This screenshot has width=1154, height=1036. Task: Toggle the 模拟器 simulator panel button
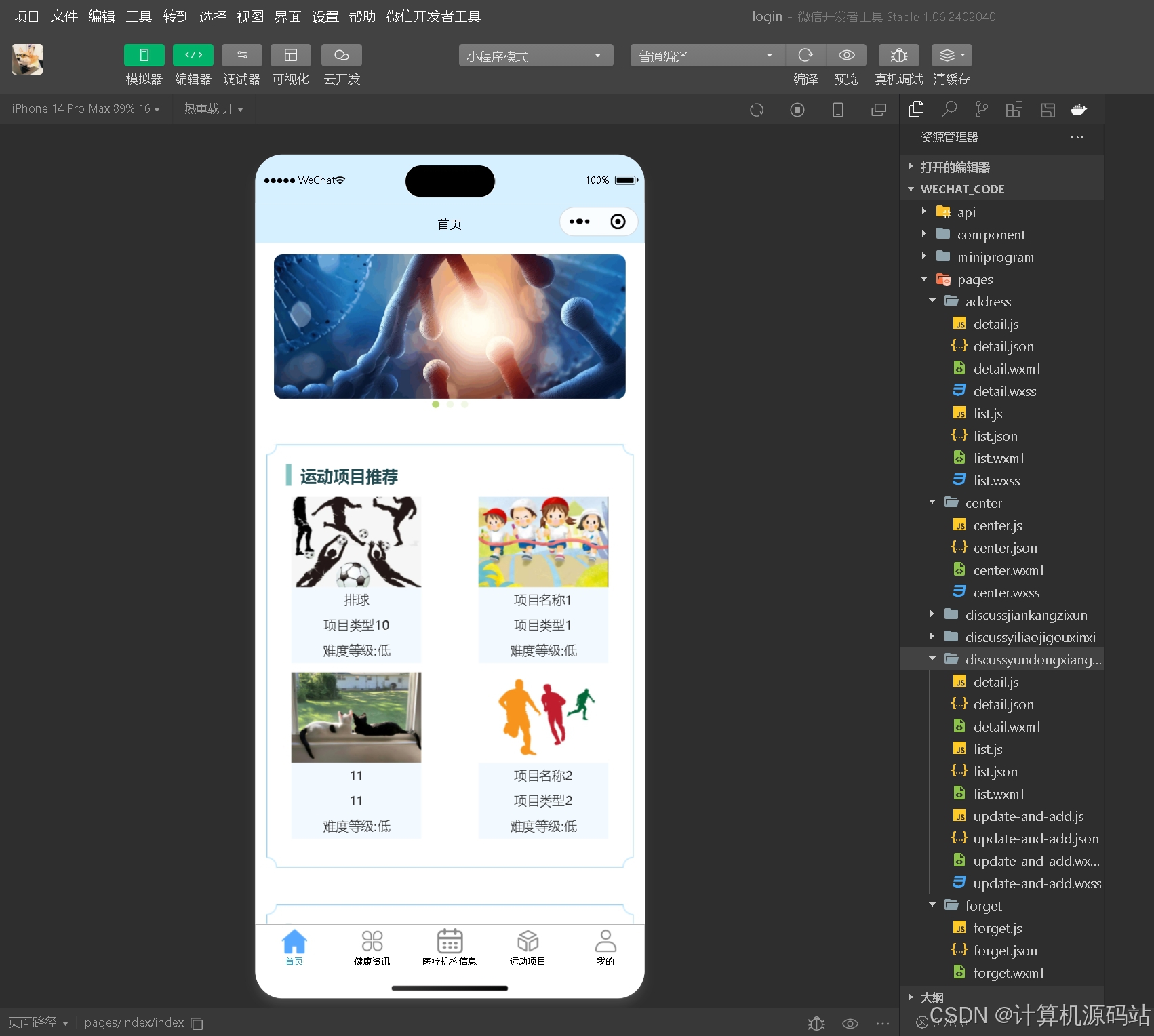tap(144, 56)
